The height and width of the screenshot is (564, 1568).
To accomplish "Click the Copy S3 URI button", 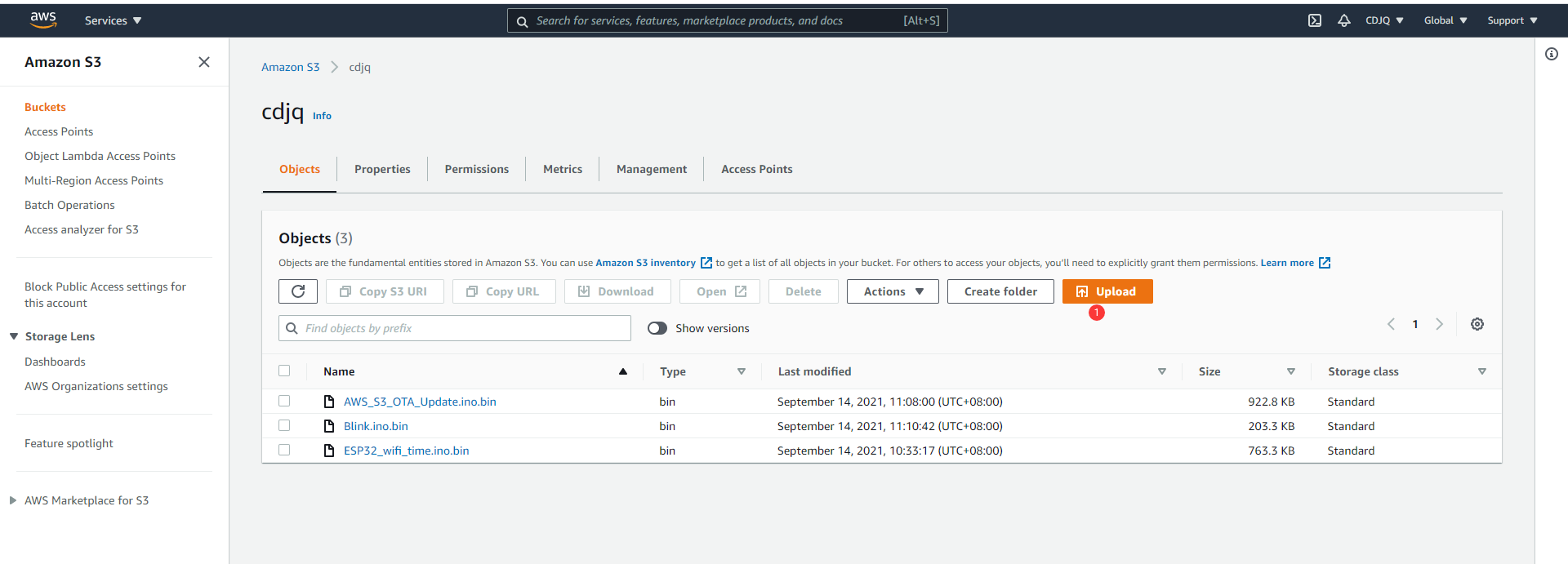I will pos(385,291).
